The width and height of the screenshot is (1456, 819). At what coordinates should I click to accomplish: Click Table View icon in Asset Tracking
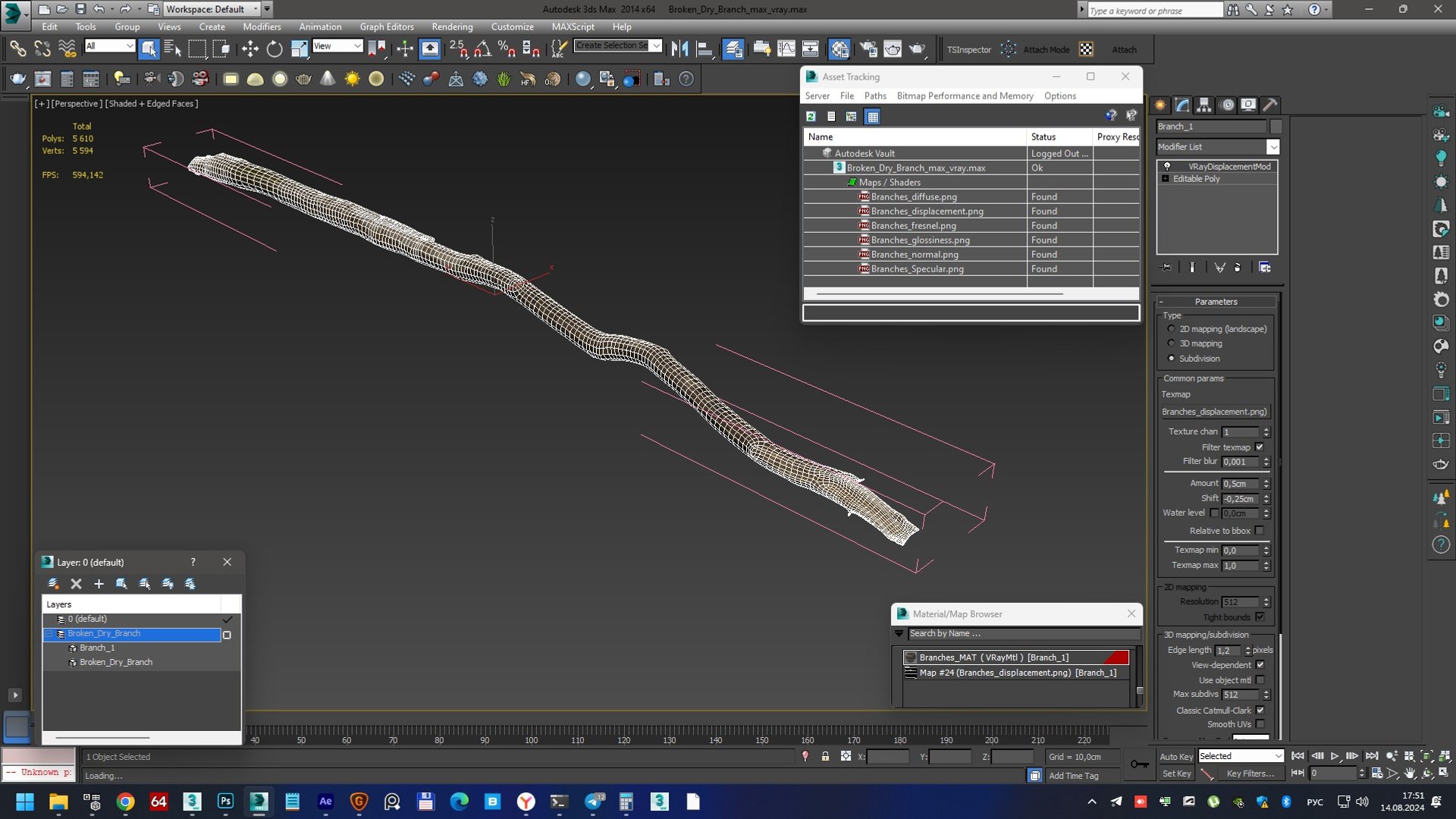pos(873,116)
